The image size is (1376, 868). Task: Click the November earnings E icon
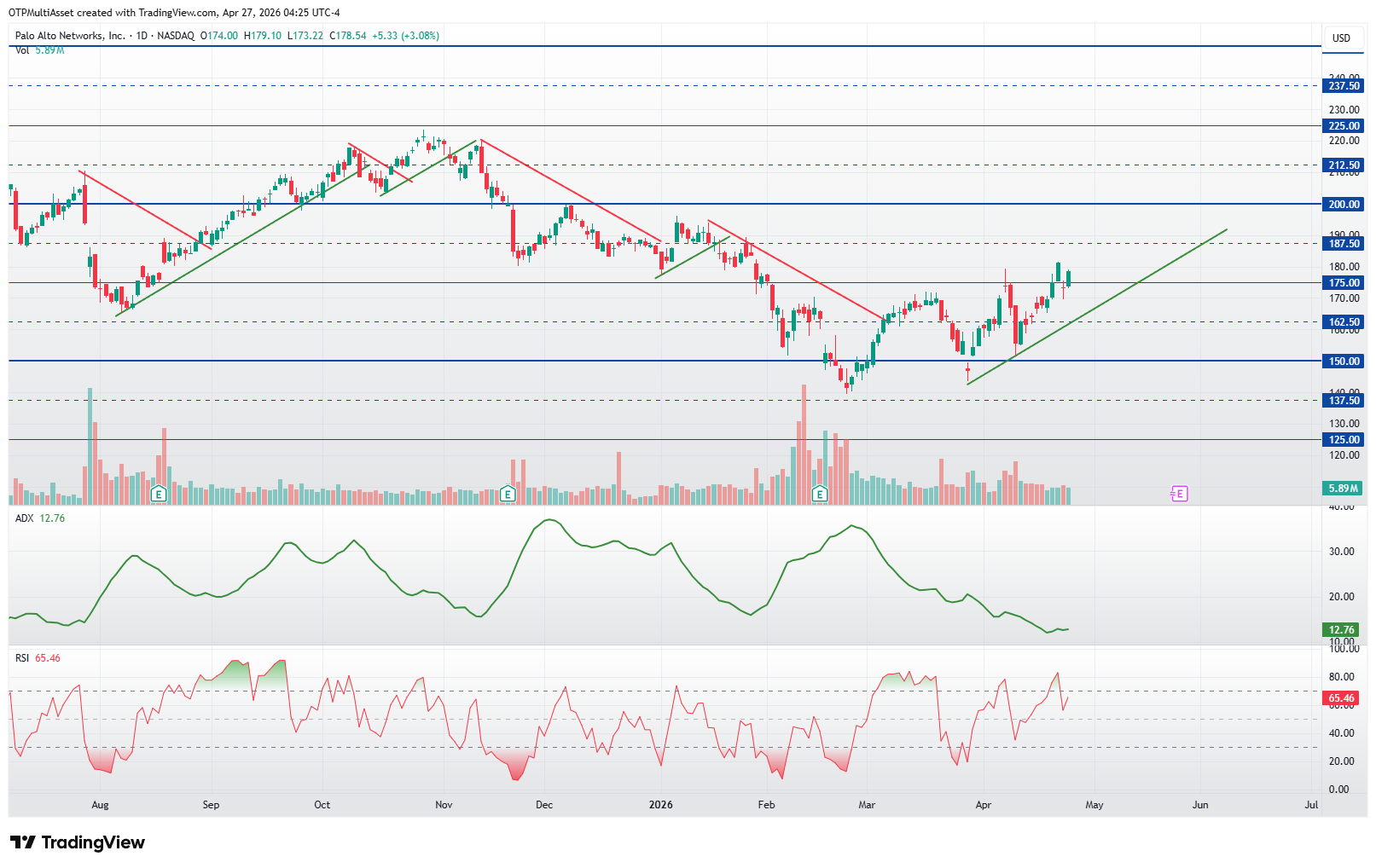(x=508, y=494)
